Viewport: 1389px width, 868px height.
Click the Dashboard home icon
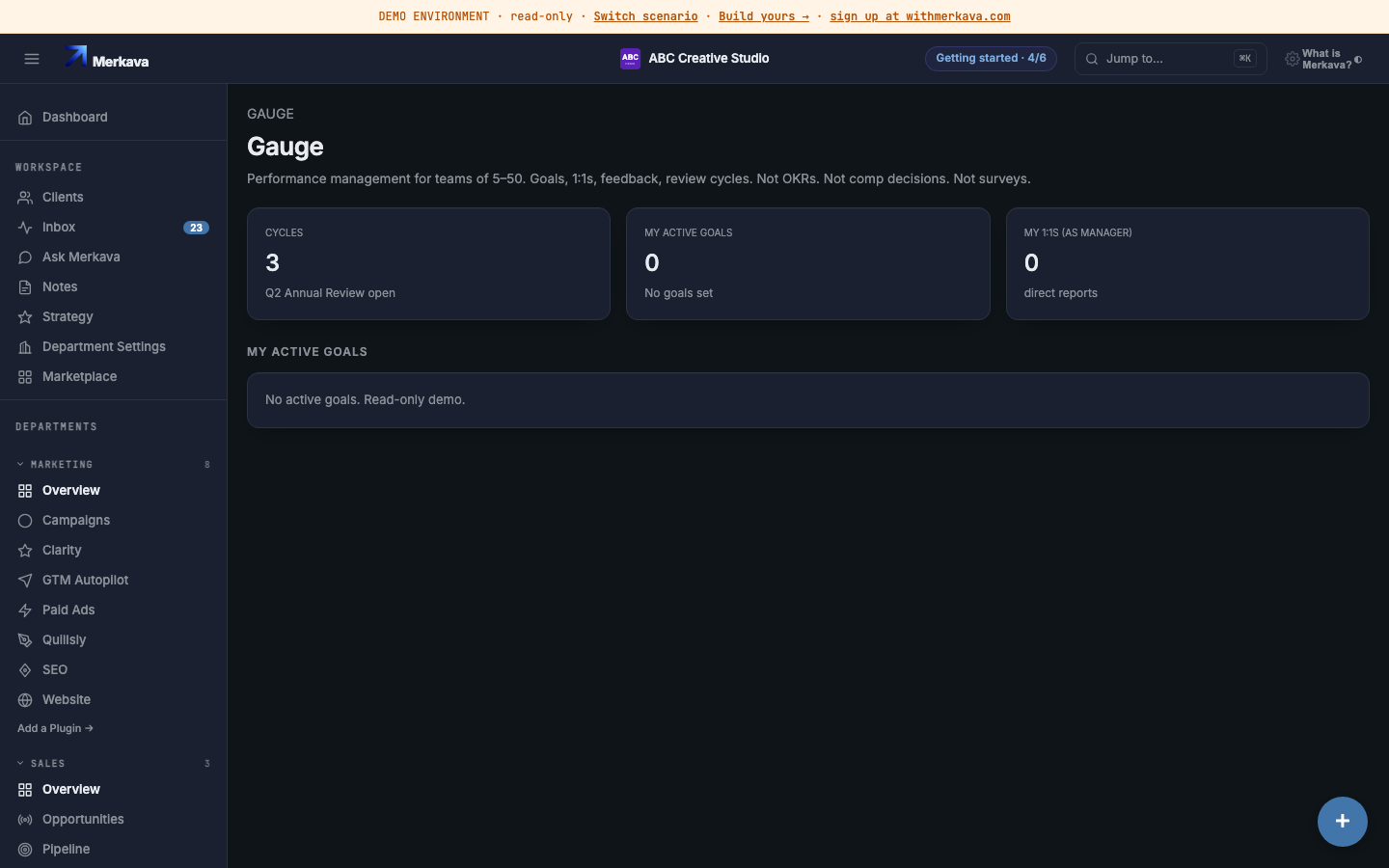pos(25,118)
